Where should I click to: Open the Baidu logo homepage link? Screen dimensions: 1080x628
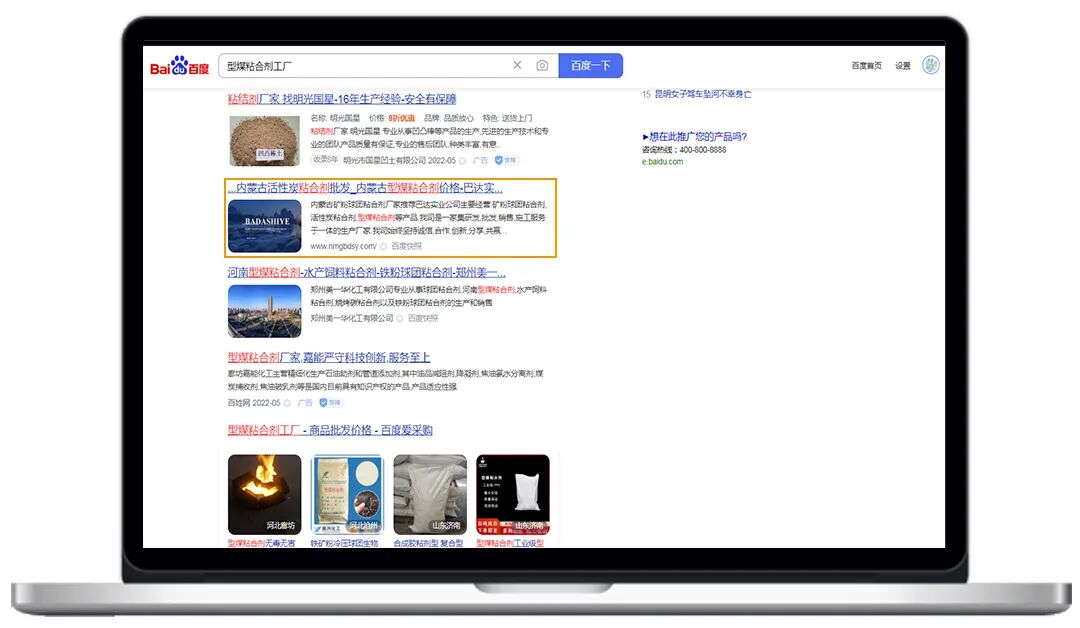pyautogui.click(x=179, y=65)
